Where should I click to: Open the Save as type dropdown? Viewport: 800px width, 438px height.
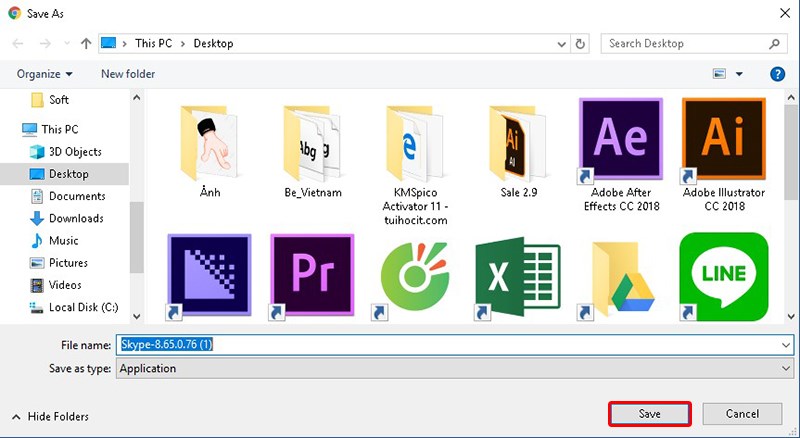click(786, 368)
